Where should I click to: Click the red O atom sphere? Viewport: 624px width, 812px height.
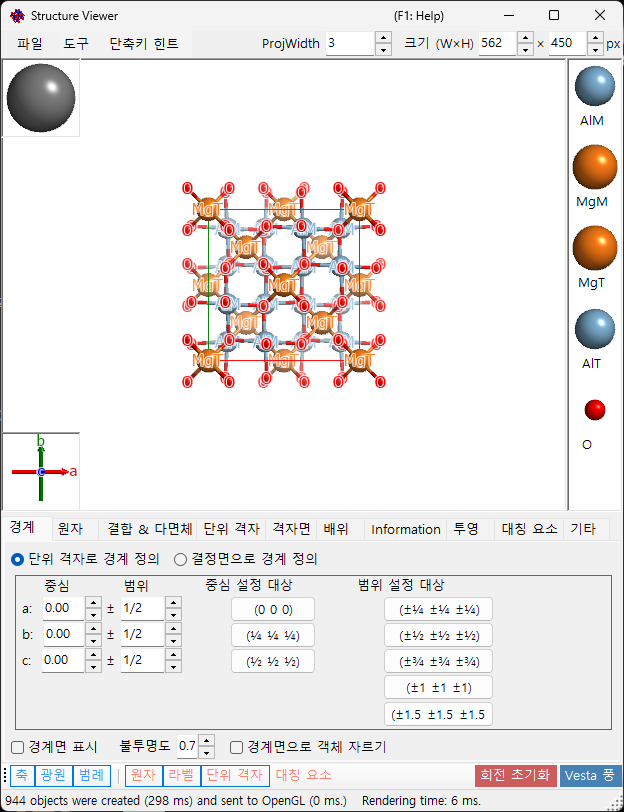(594, 410)
